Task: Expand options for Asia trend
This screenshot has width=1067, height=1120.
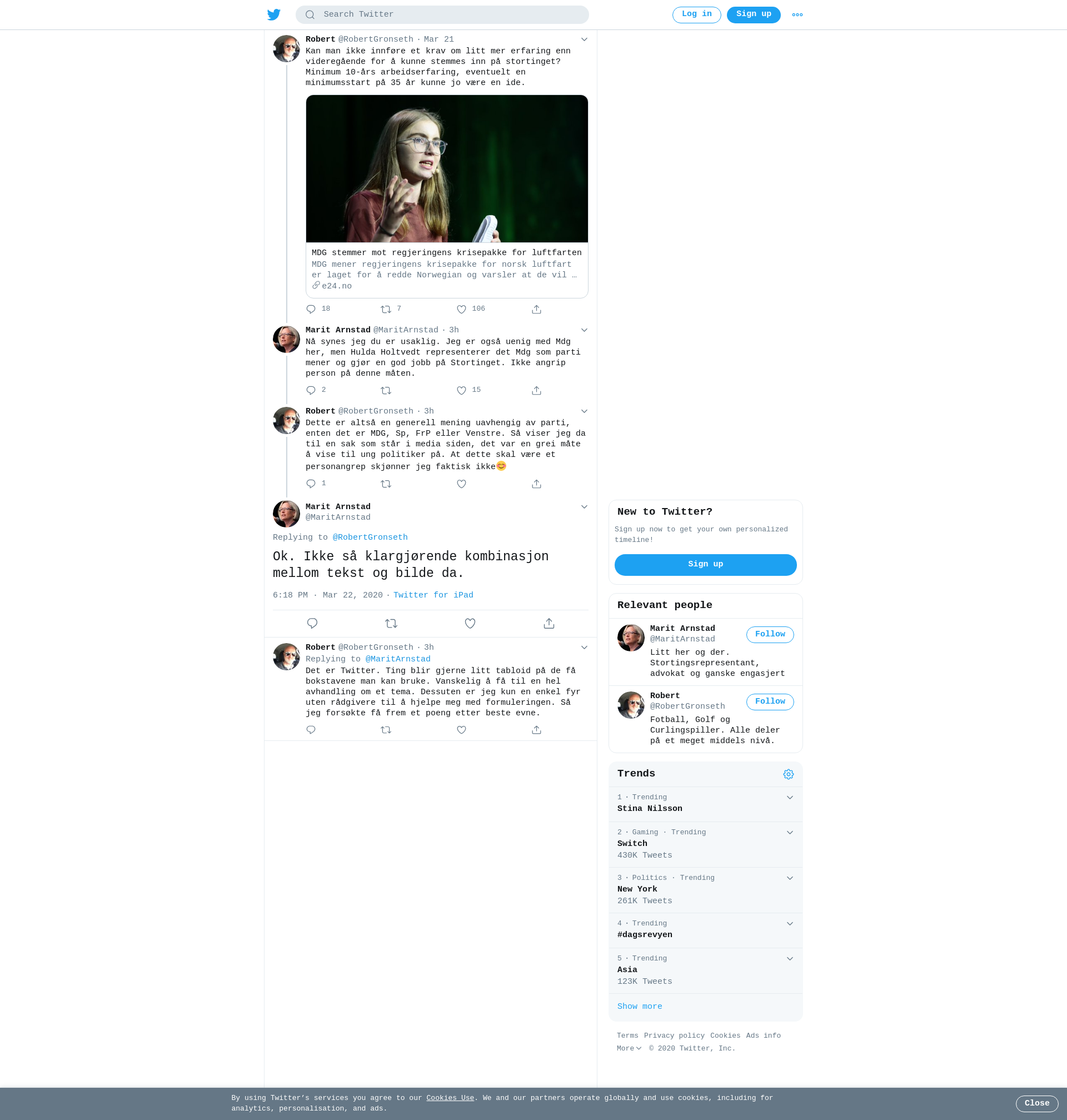Action: pos(790,959)
